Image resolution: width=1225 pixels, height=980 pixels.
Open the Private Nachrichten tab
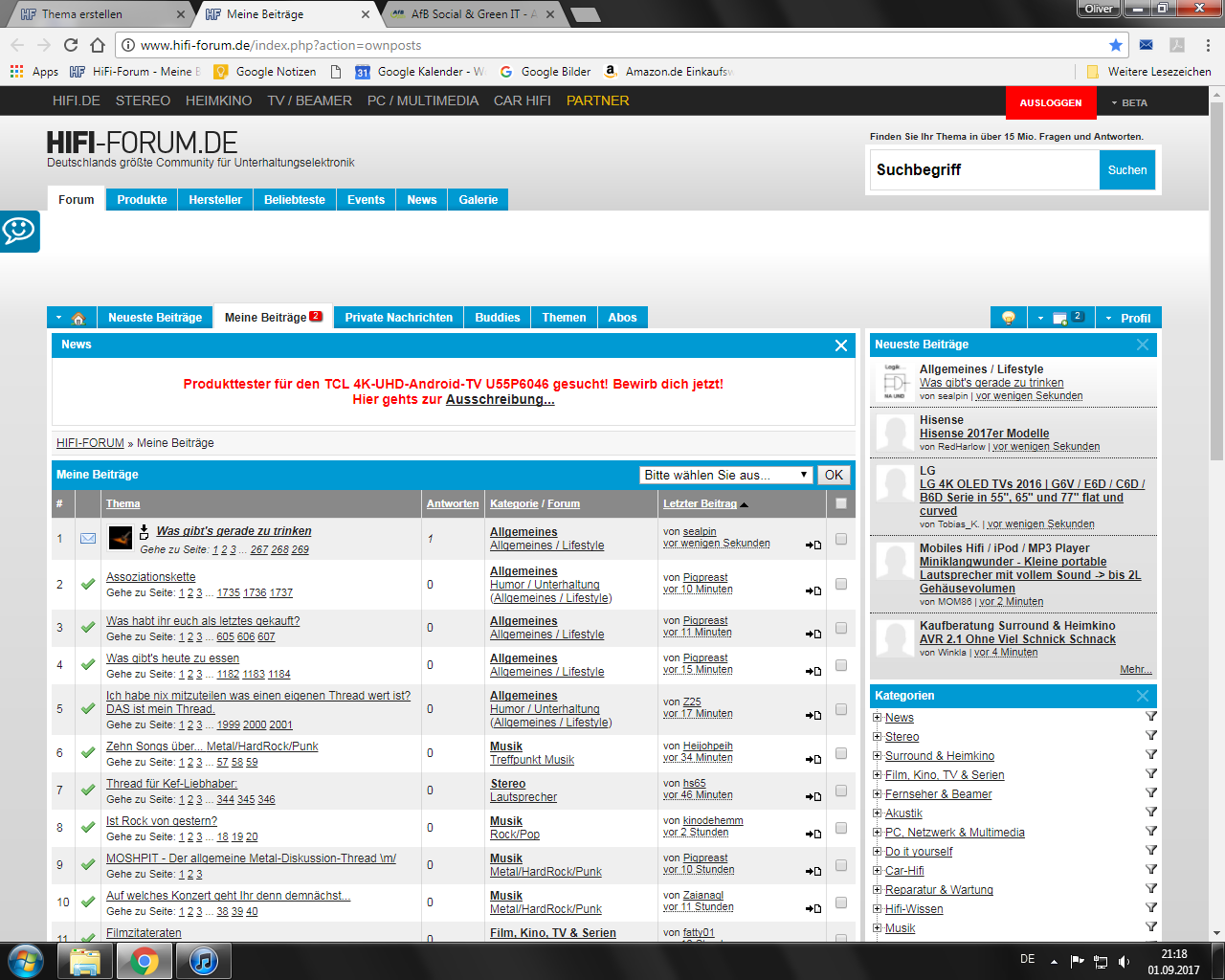399,318
